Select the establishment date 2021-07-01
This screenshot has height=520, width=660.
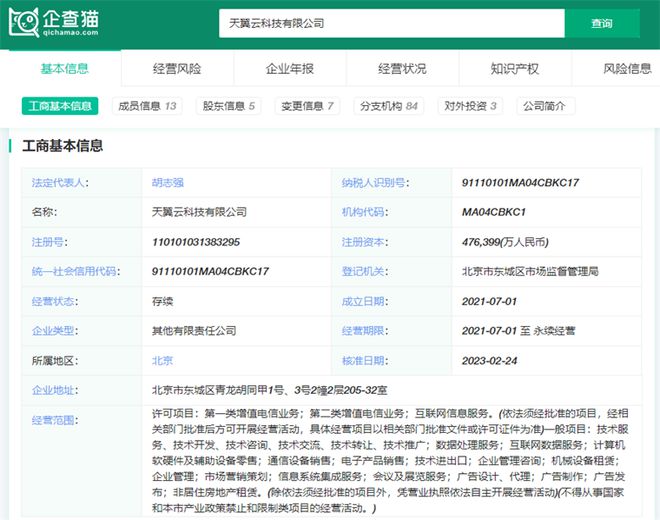pos(489,301)
